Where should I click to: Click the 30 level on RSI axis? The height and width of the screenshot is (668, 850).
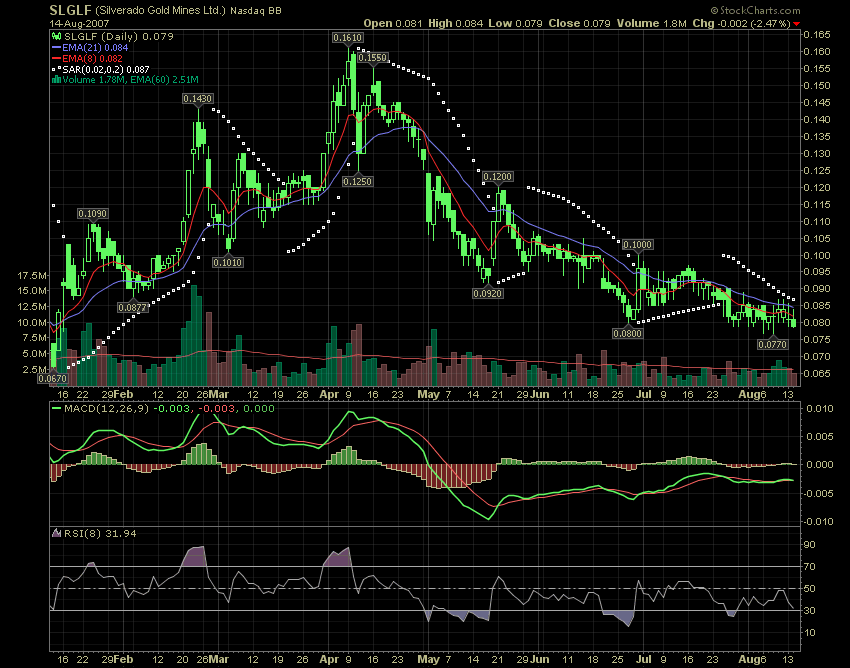(809, 611)
